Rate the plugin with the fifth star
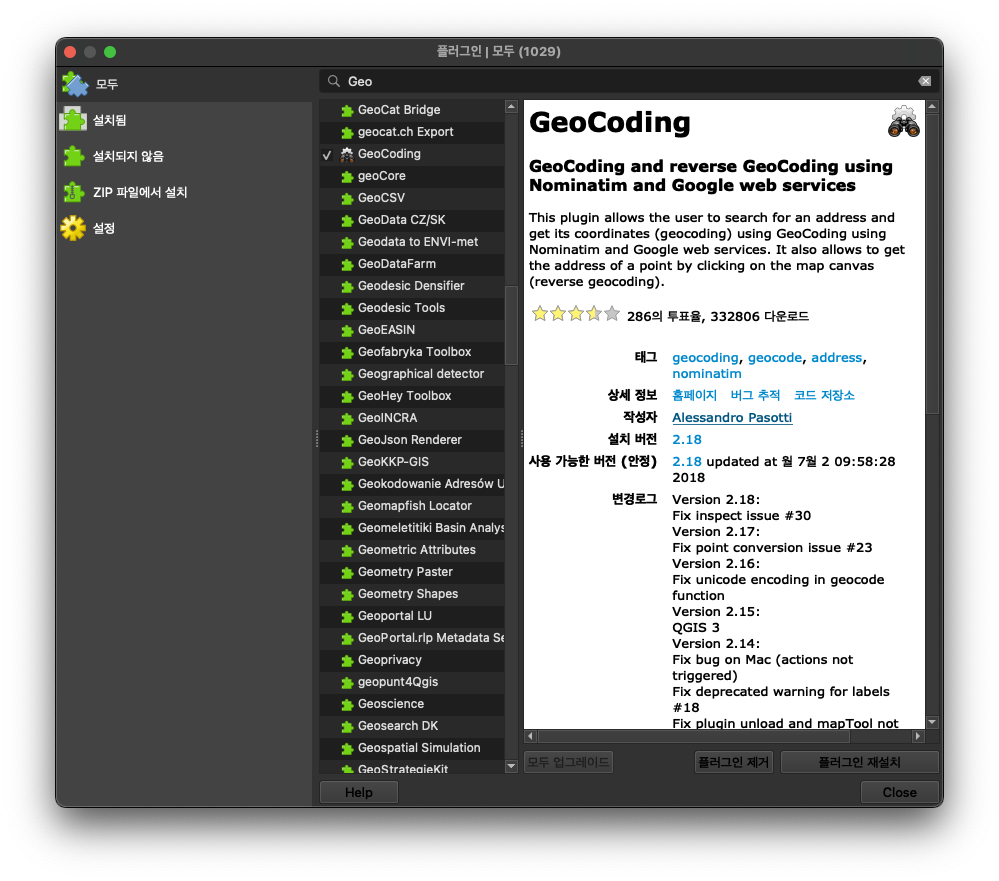 point(612,313)
